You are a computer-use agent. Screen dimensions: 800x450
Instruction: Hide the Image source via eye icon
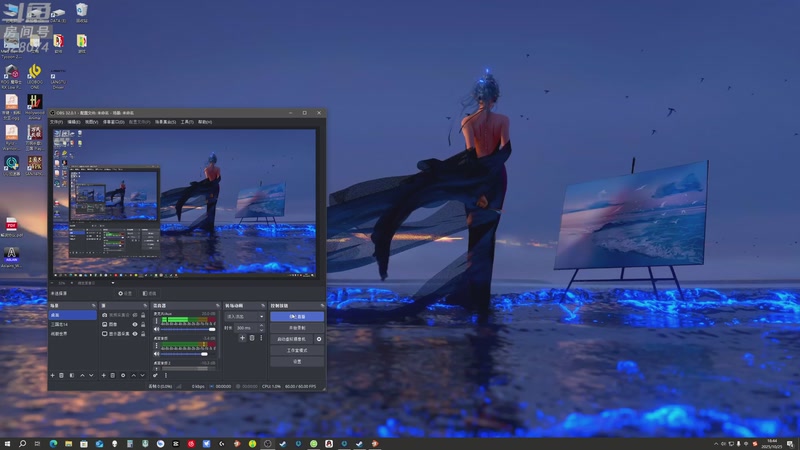pyautogui.click(x=135, y=324)
